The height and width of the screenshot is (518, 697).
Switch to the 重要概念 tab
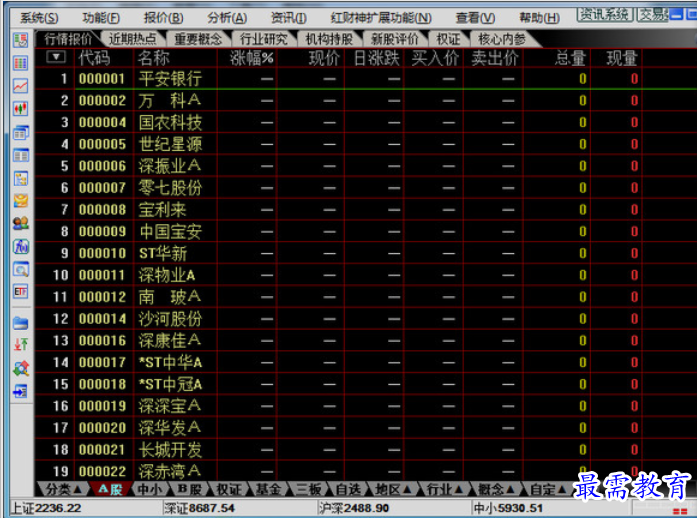coord(198,39)
